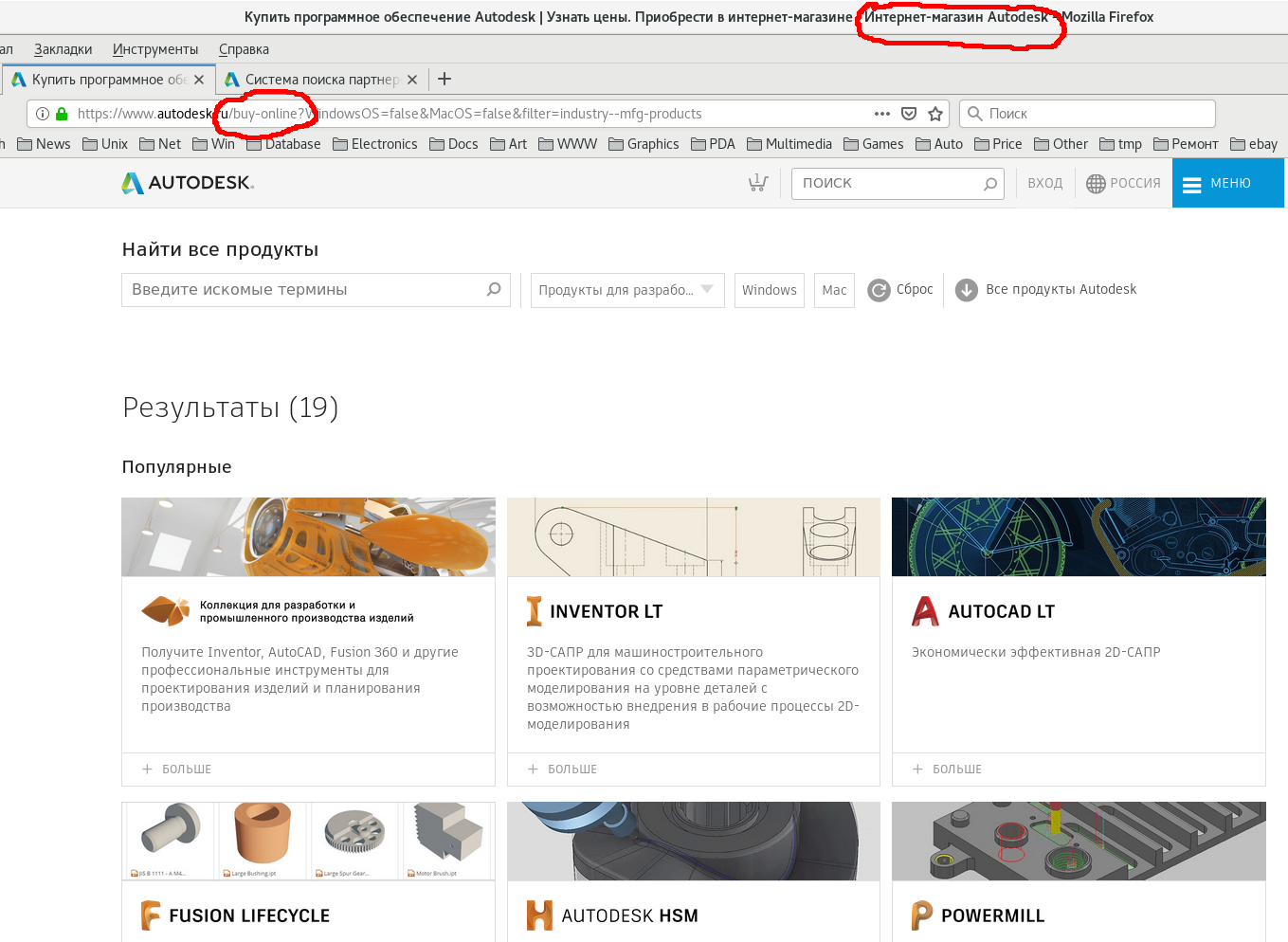
Task: Open the Database bookmarks folder
Action: pyautogui.click(x=283, y=144)
